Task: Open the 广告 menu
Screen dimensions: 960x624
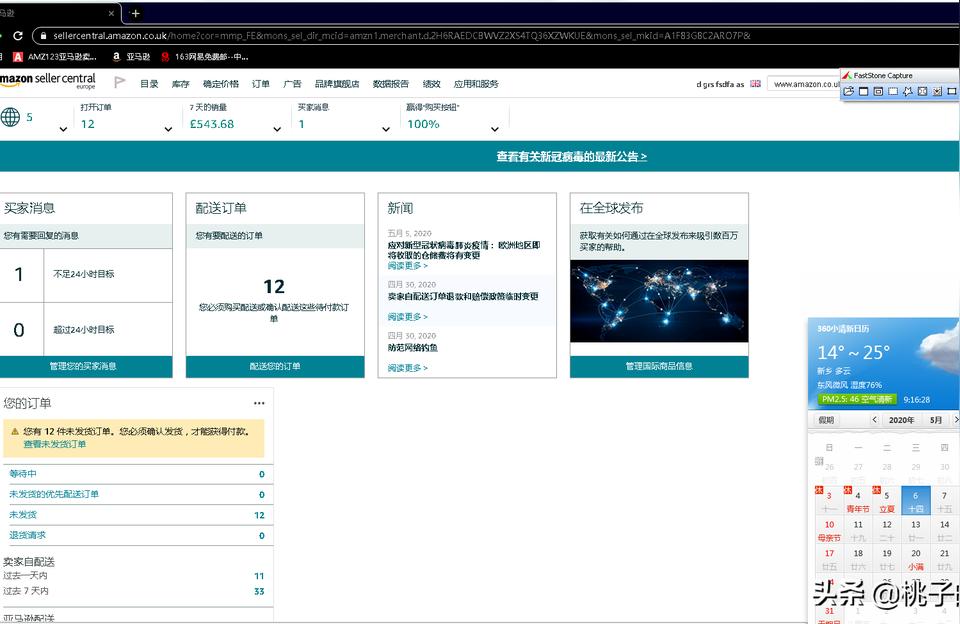Action: [293, 84]
